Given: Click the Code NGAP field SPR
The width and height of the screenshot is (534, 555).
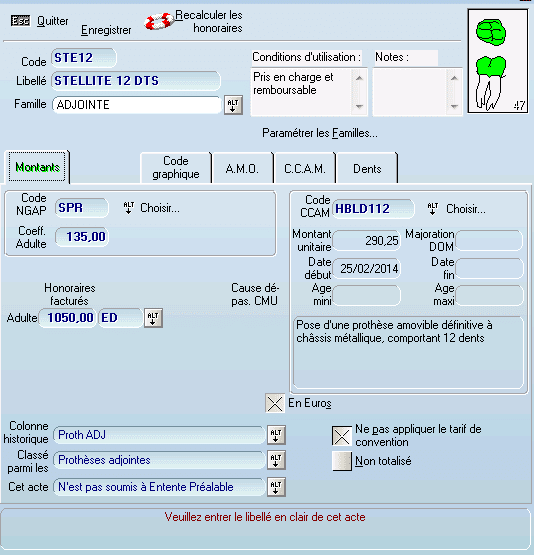Looking at the screenshot, I should click(x=82, y=208).
